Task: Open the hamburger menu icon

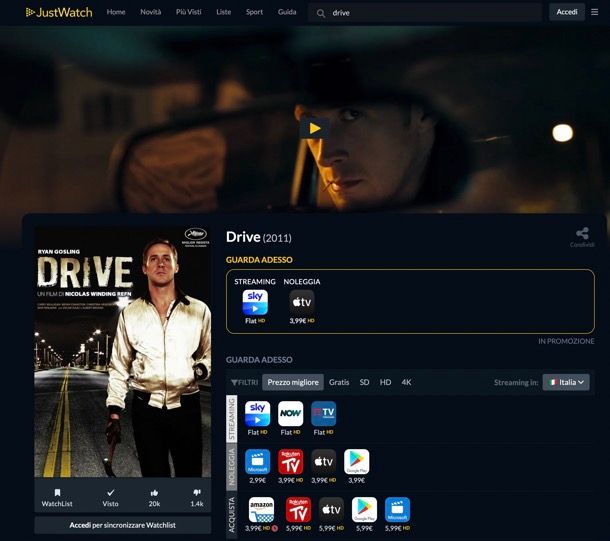Action: click(594, 12)
